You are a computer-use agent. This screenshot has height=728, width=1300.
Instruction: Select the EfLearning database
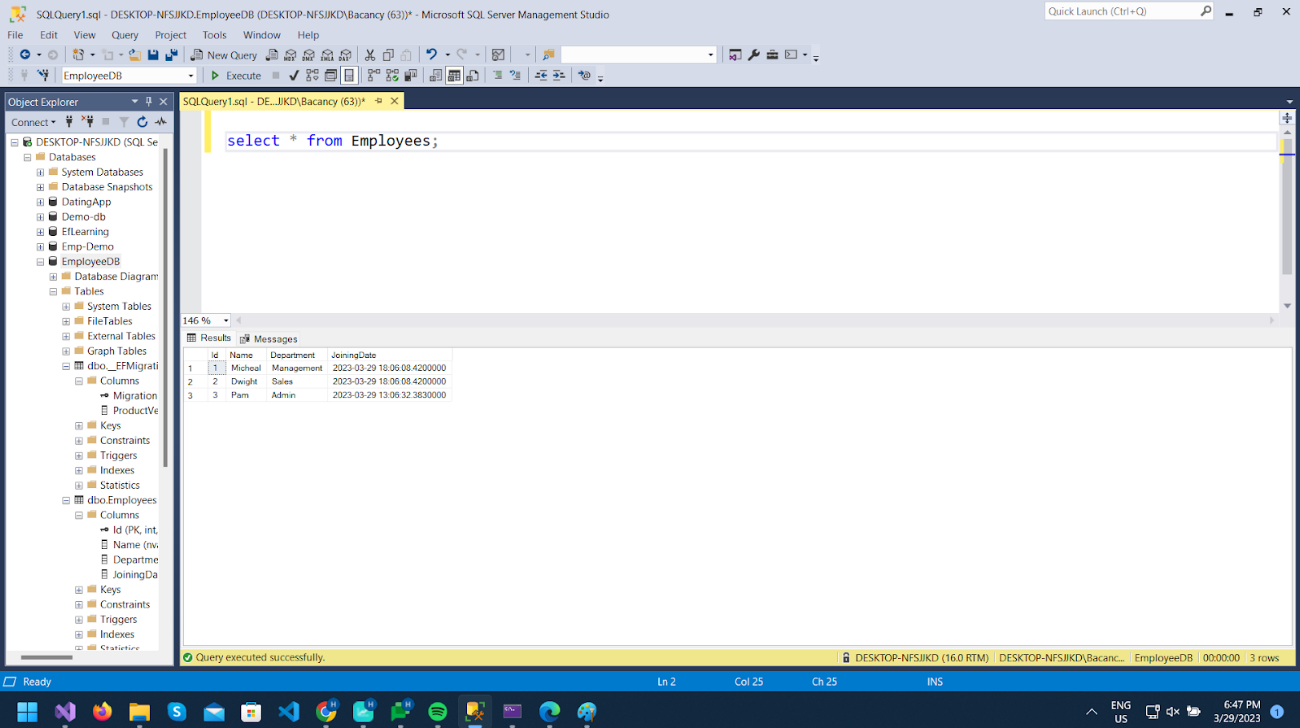(85, 232)
